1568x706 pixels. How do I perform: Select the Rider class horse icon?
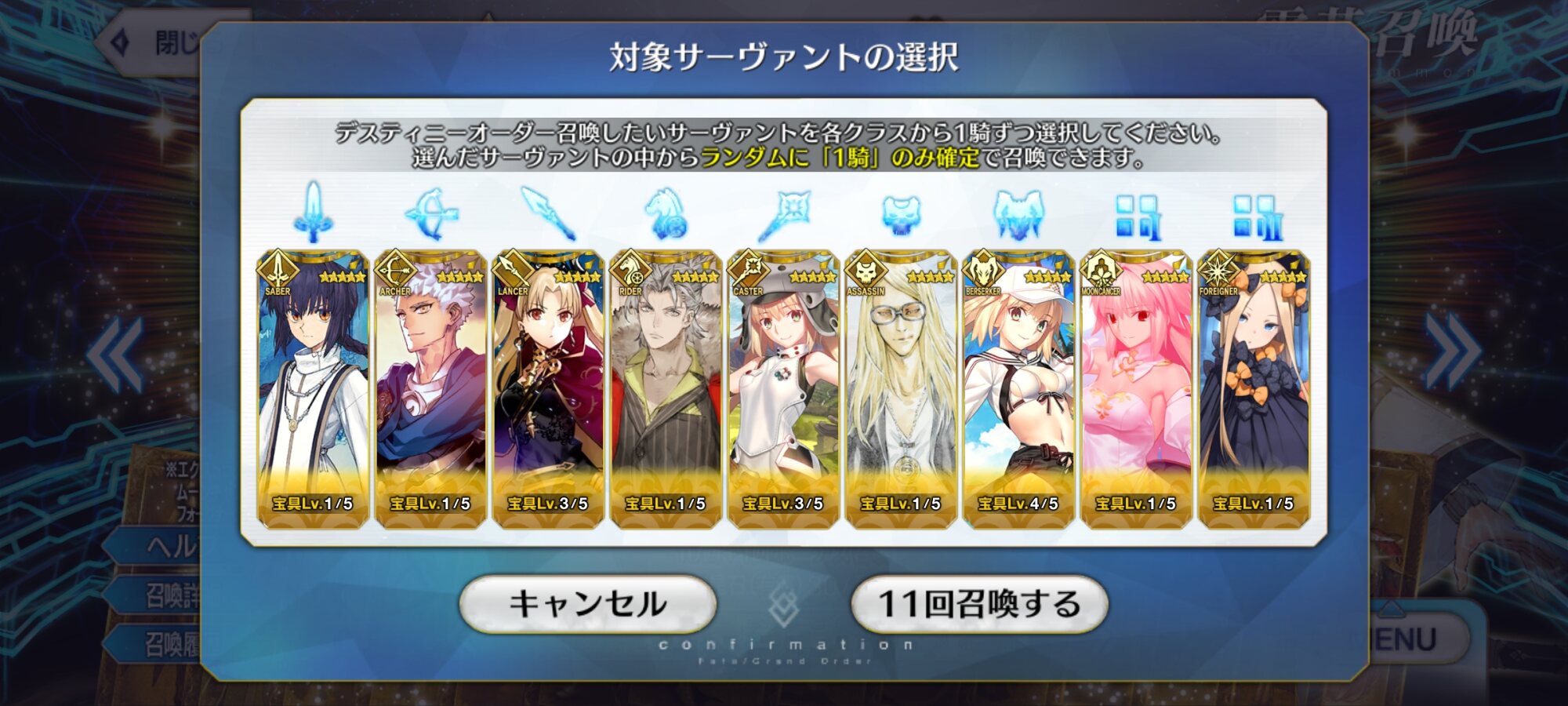[x=666, y=213]
